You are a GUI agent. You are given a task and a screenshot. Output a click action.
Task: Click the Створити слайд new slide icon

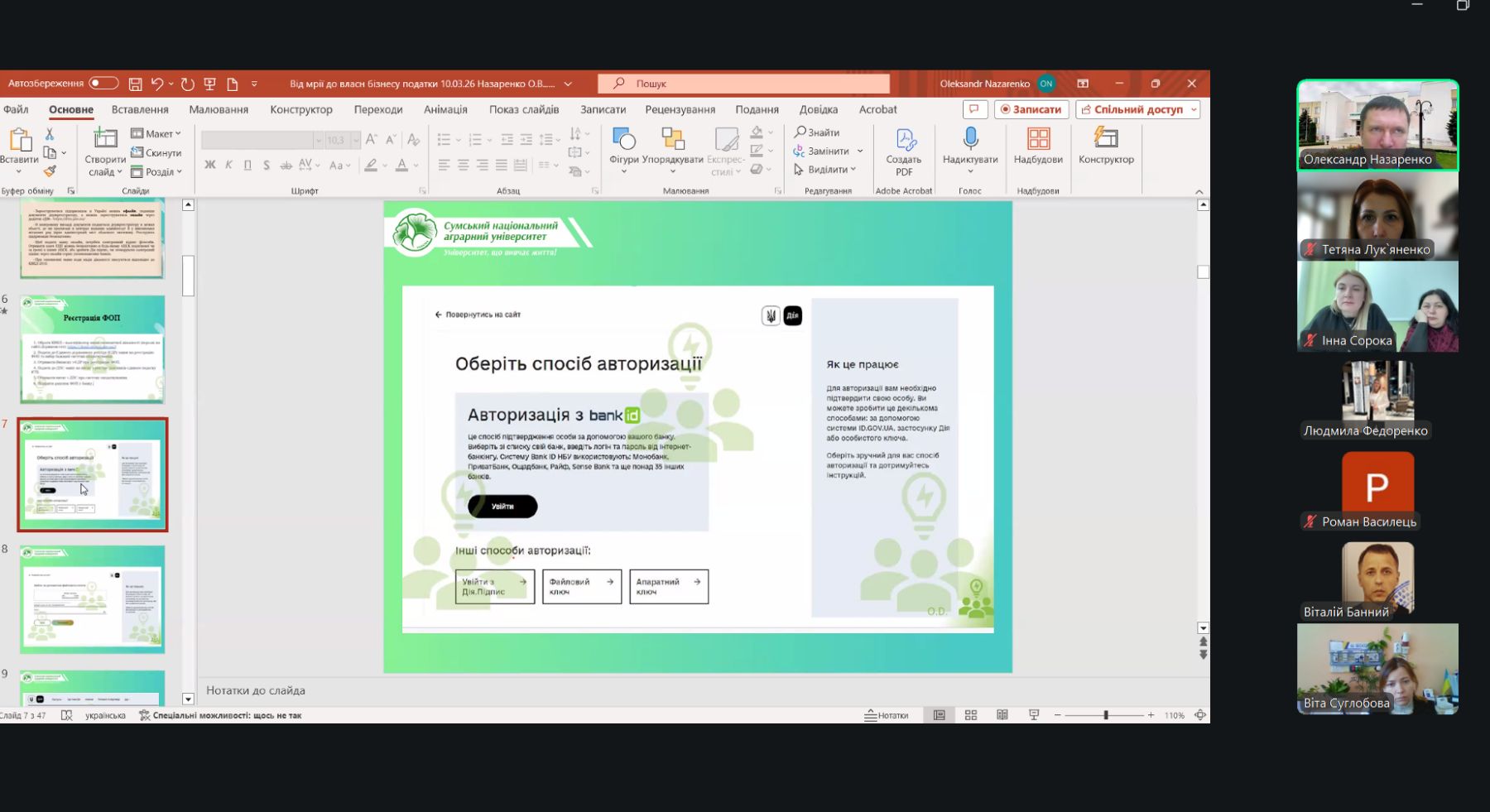[105, 138]
